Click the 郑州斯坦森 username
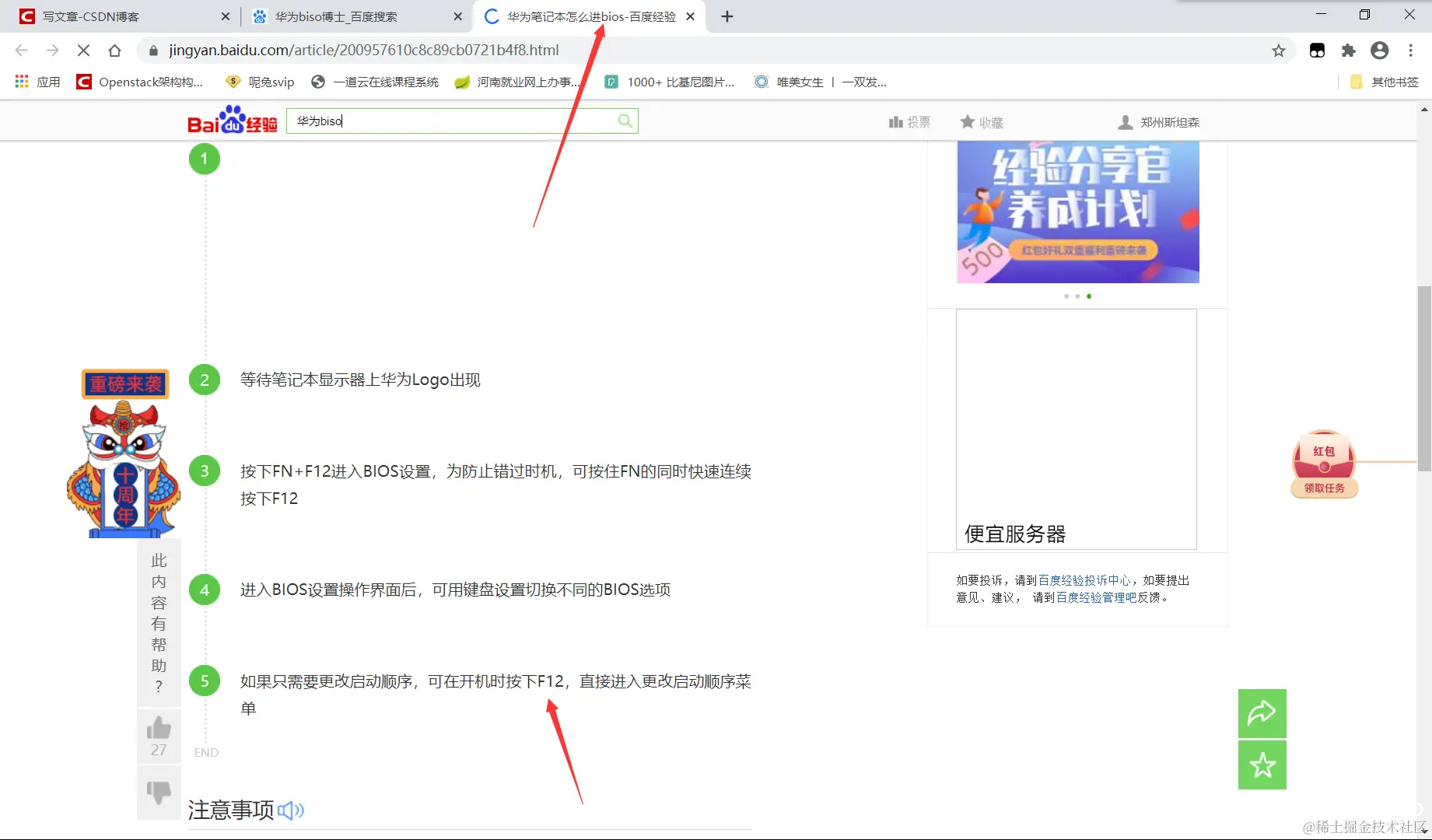Image resolution: width=1432 pixels, height=840 pixels. point(1169,121)
